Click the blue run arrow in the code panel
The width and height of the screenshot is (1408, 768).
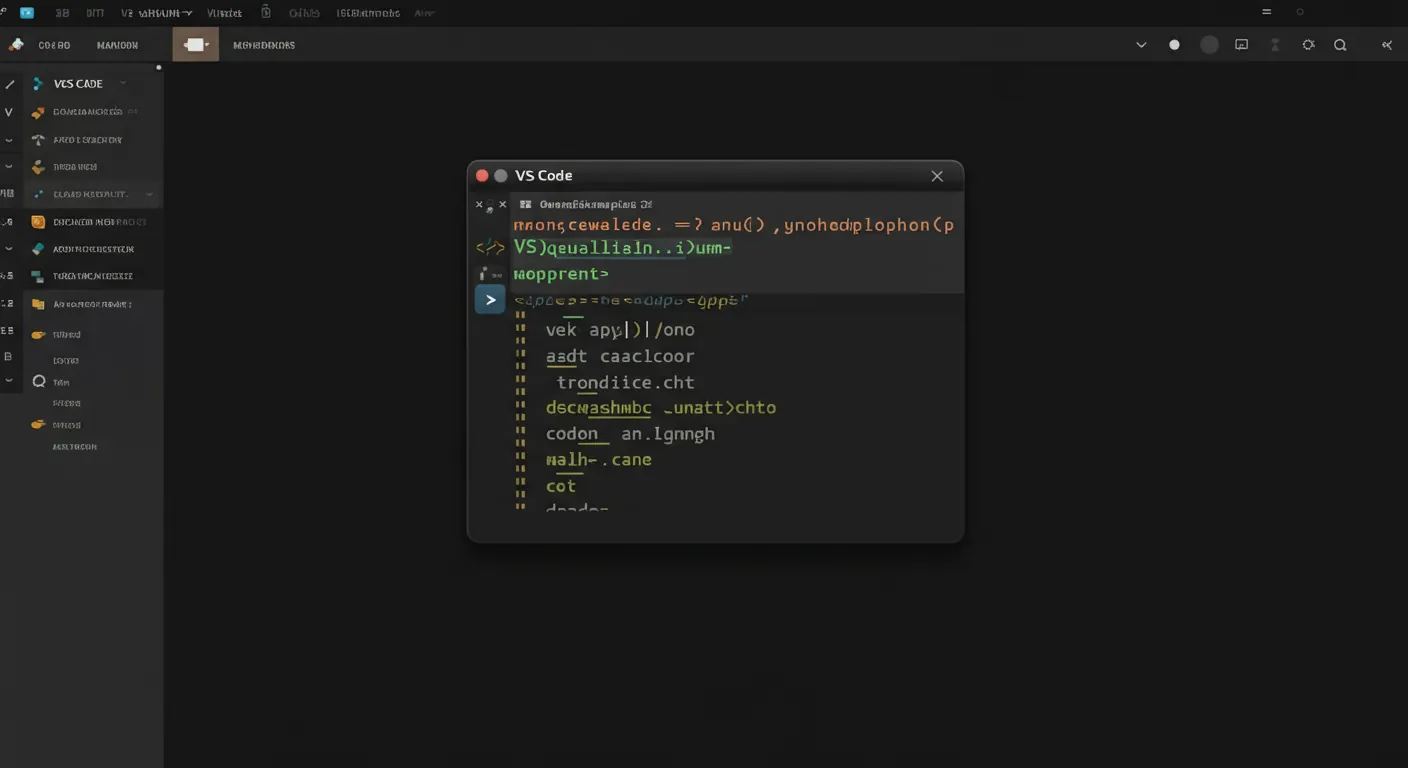489,299
